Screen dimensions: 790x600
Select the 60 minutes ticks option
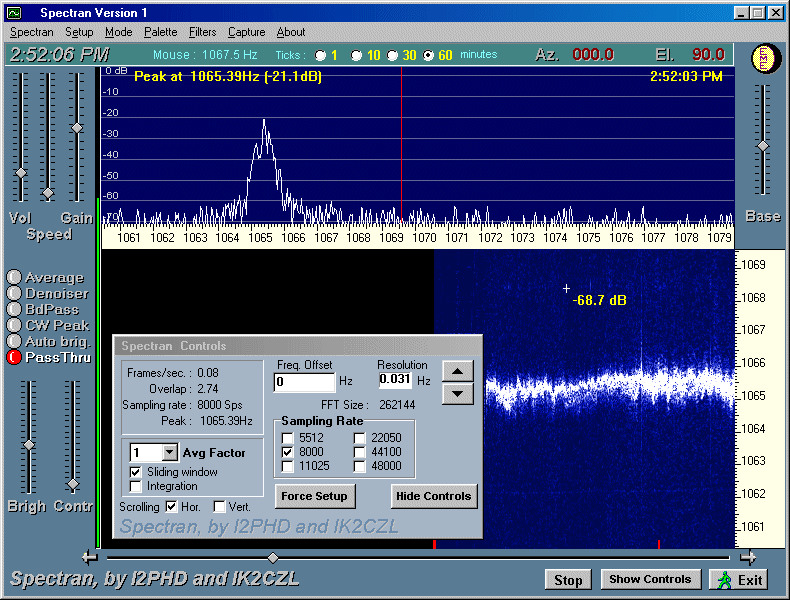pyautogui.click(x=428, y=55)
